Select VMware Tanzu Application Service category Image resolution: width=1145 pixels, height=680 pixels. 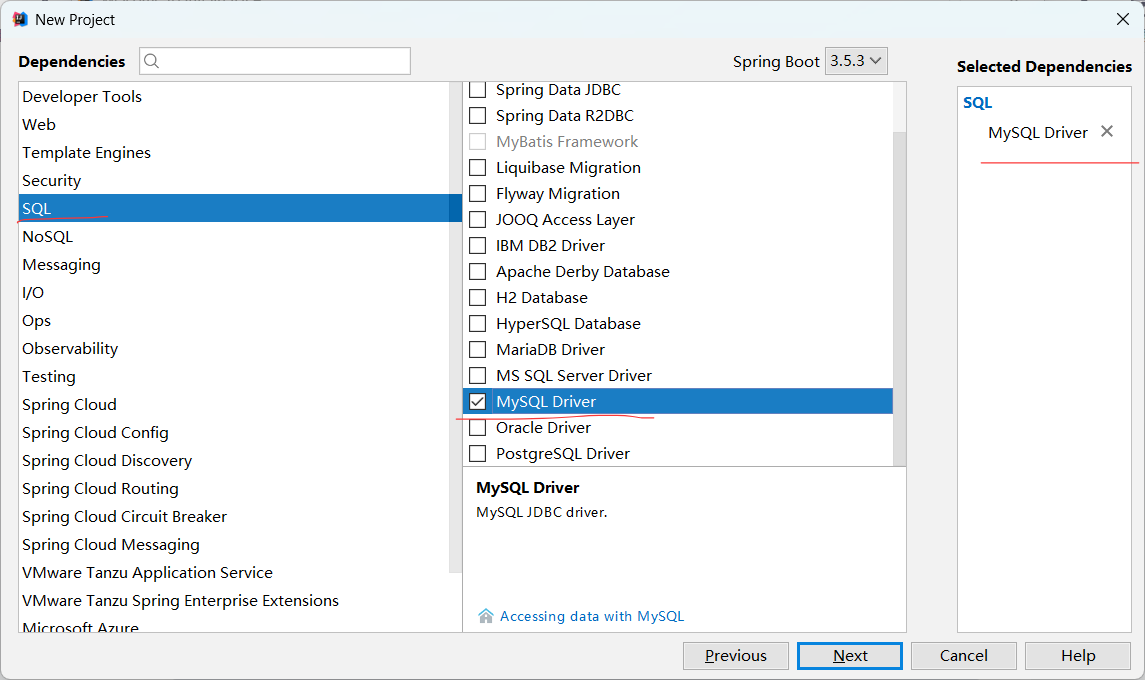234,572
